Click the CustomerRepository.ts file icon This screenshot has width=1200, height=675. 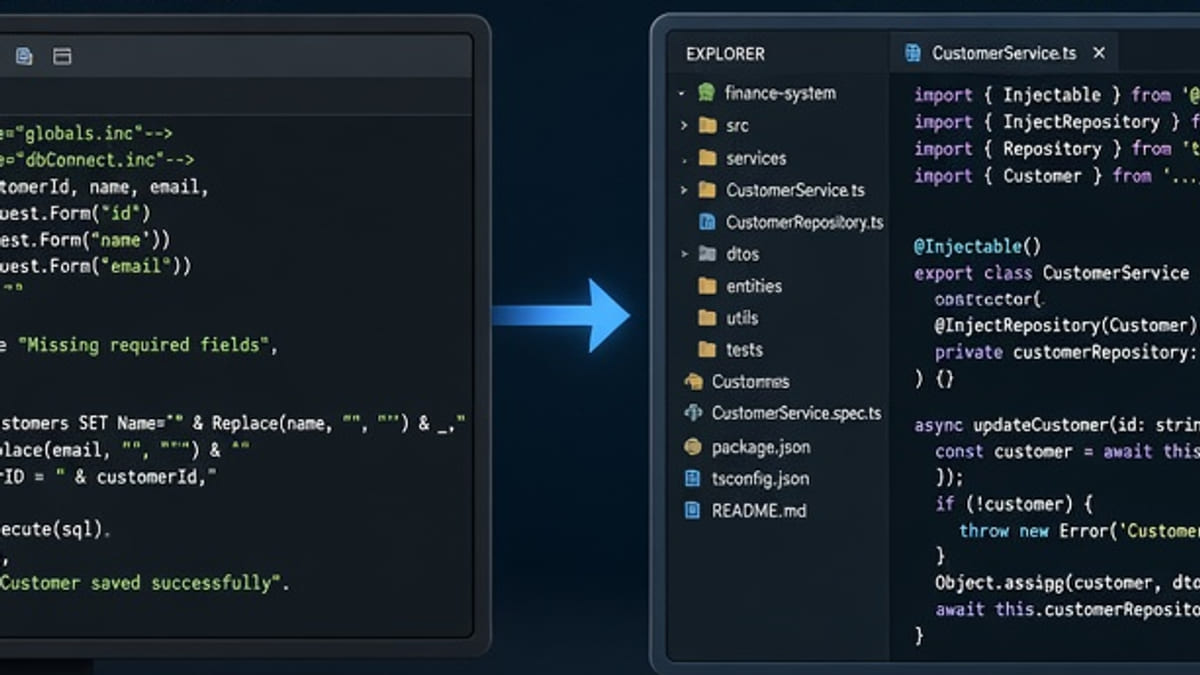[708, 222]
